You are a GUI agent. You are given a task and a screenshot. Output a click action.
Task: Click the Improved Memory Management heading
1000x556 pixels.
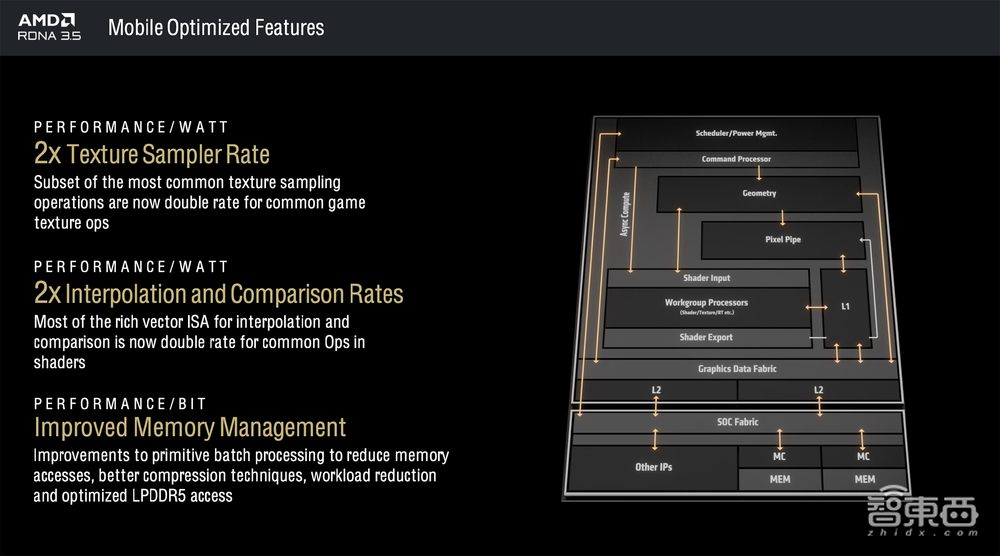[190, 428]
